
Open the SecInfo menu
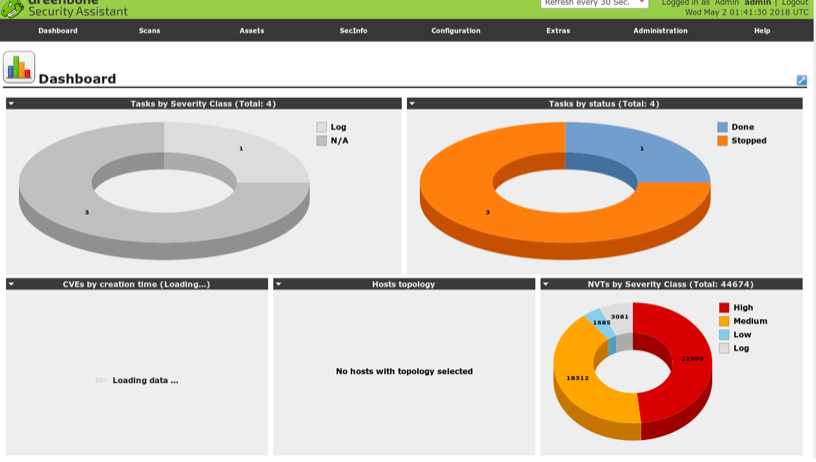[353, 31]
